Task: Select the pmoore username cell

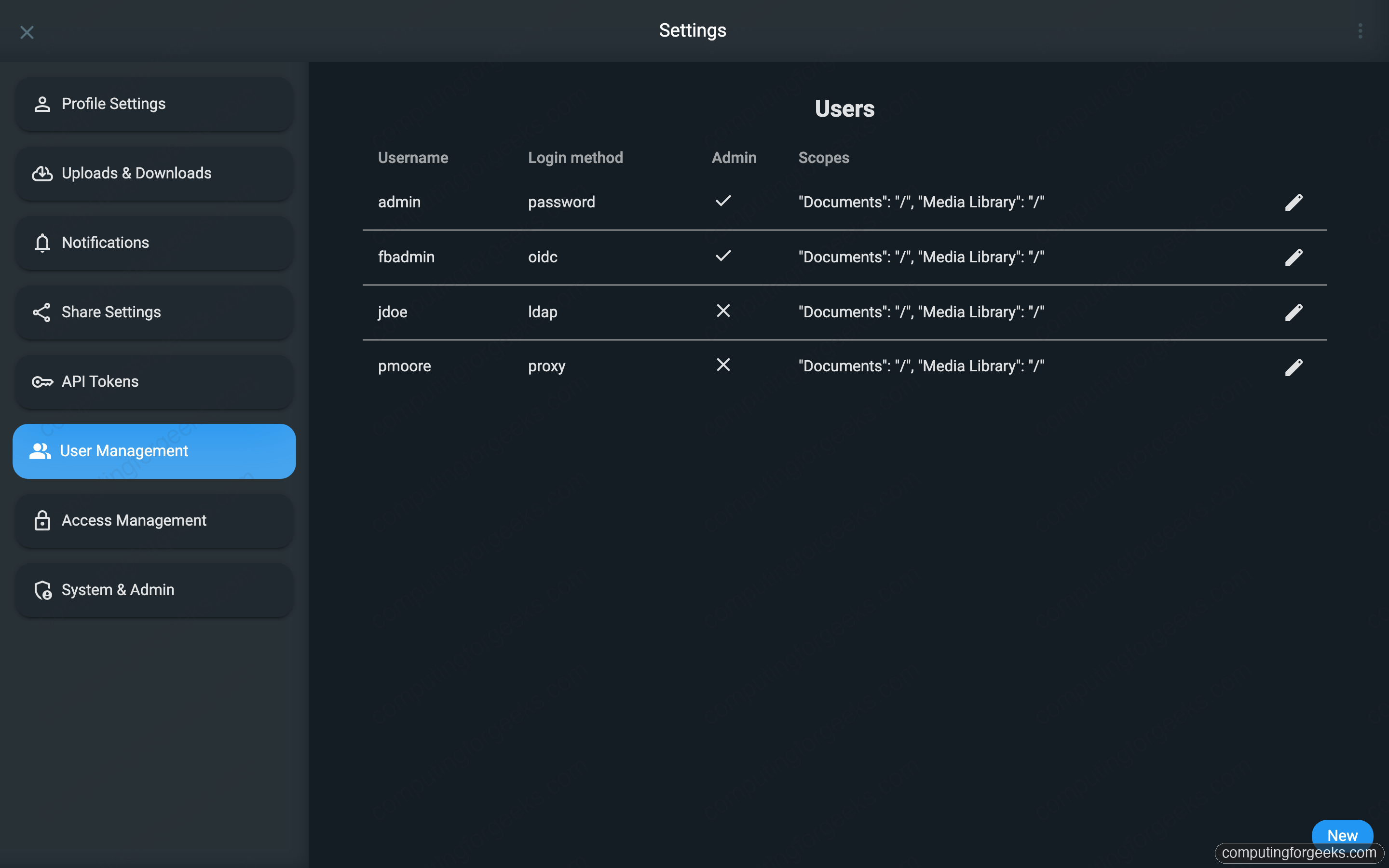Action: [x=404, y=366]
